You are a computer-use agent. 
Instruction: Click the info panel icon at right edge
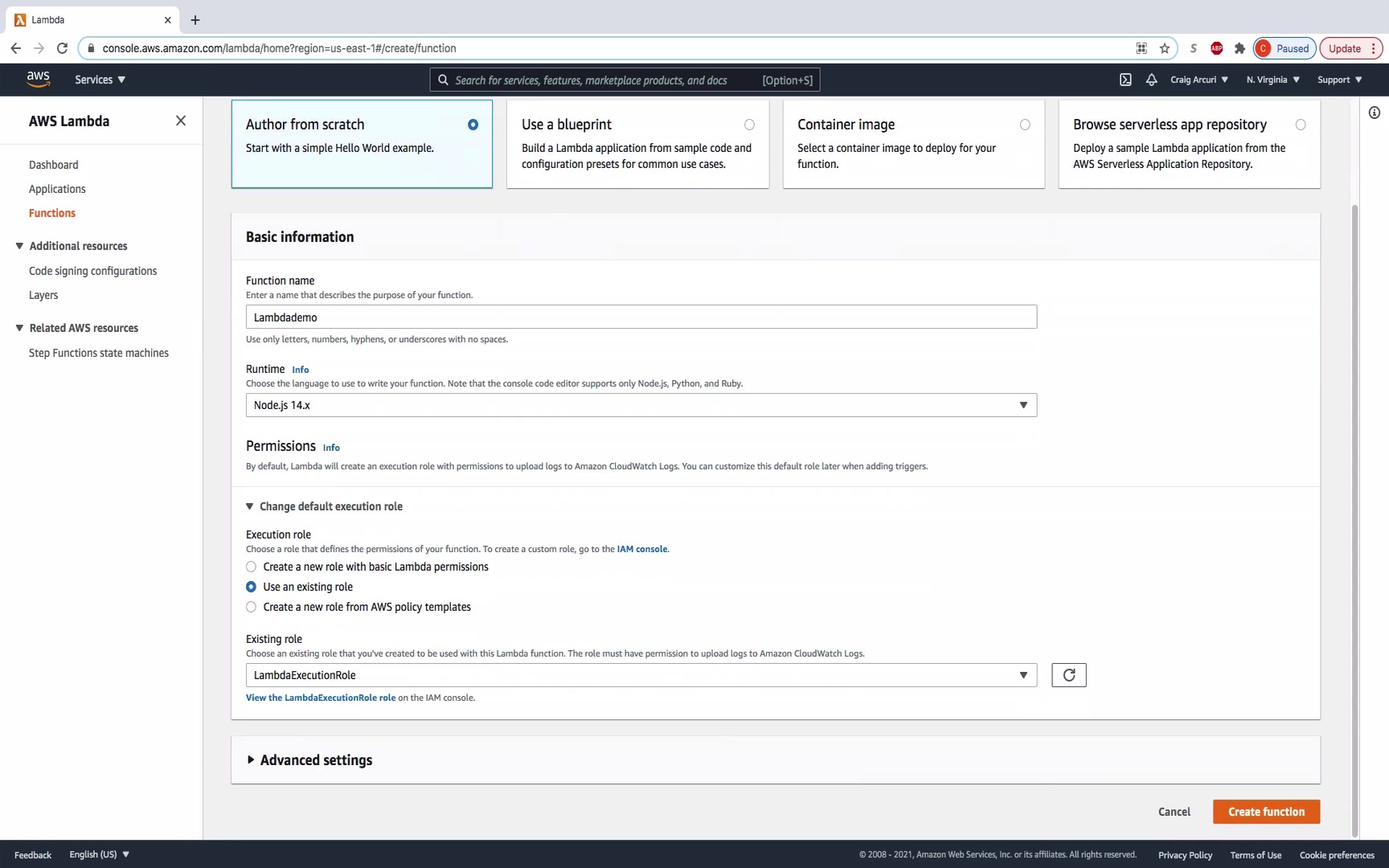click(x=1375, y=113)
